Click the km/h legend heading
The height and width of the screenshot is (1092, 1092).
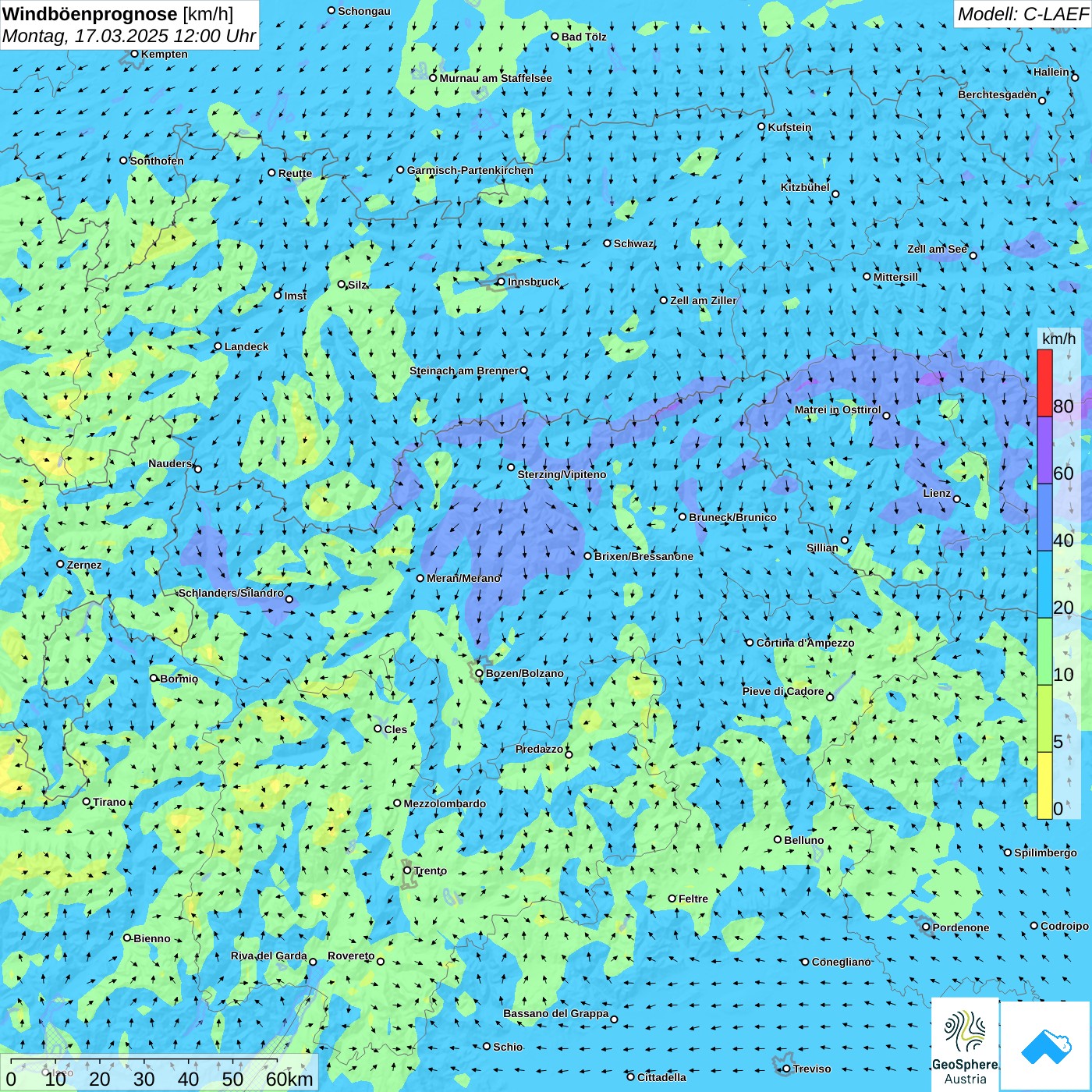pyautogui.click(x=1058, y=339)
